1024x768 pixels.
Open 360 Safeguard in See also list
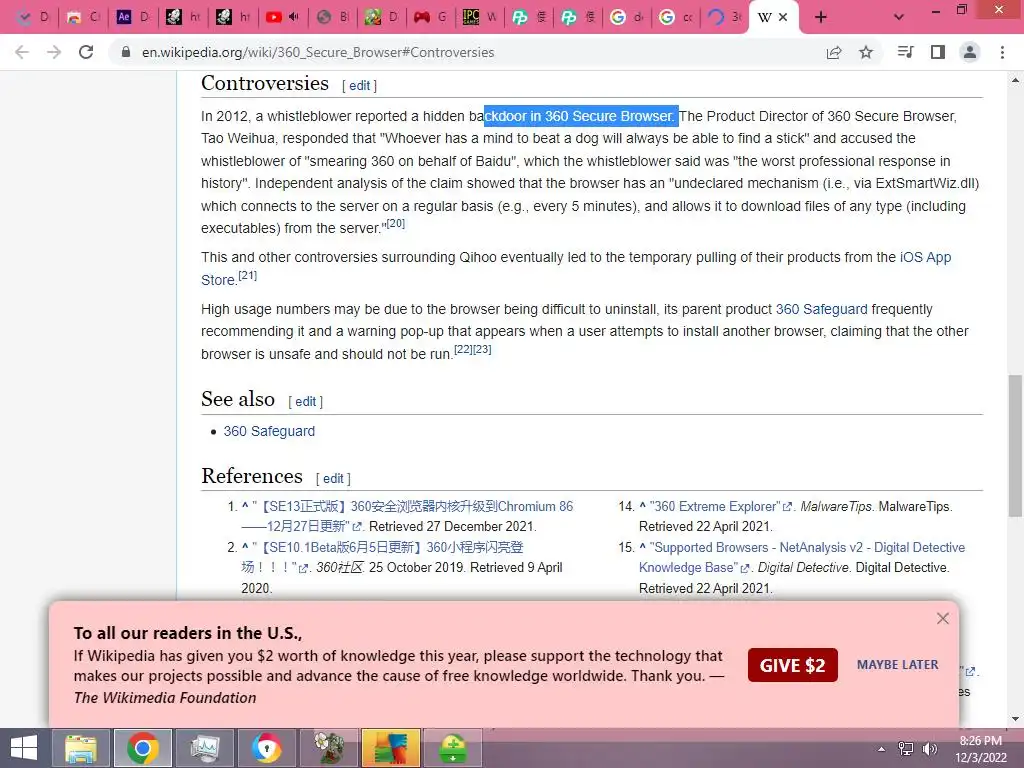coord(269,431)
